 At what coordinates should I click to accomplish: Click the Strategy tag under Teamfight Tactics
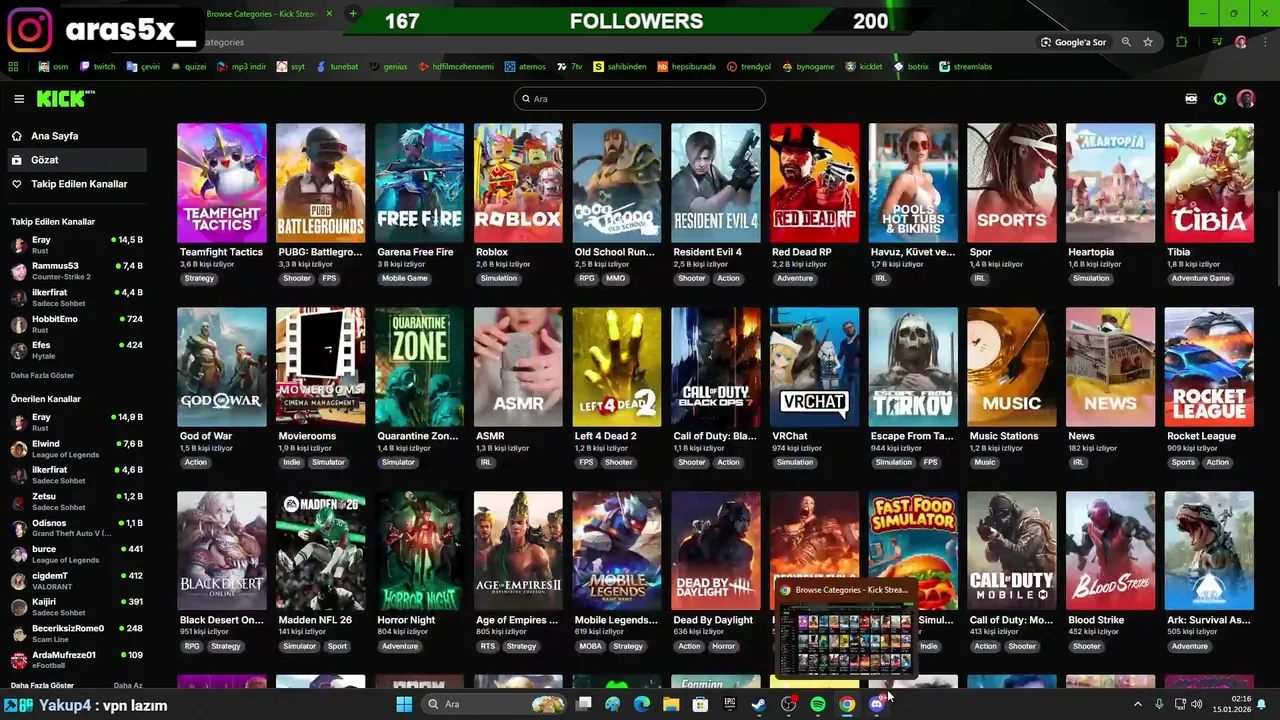(x=199, y=278)
